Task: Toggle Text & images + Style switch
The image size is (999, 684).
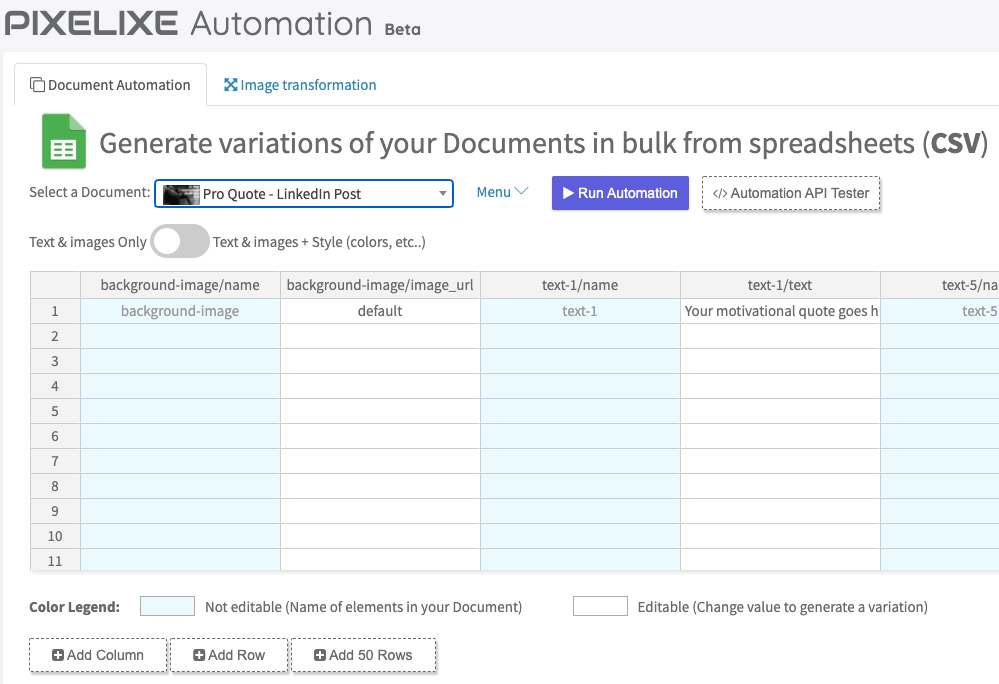Action: click(x=179, y=242)
